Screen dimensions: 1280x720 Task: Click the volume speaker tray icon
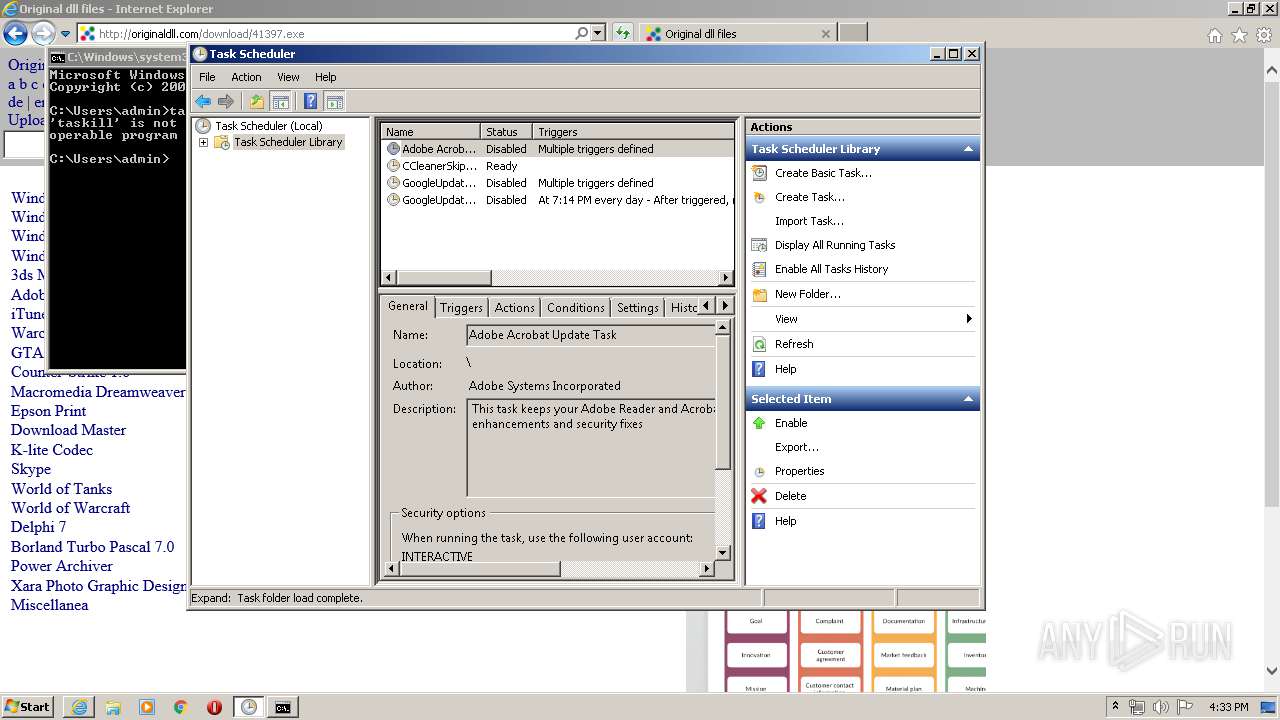1161,707
